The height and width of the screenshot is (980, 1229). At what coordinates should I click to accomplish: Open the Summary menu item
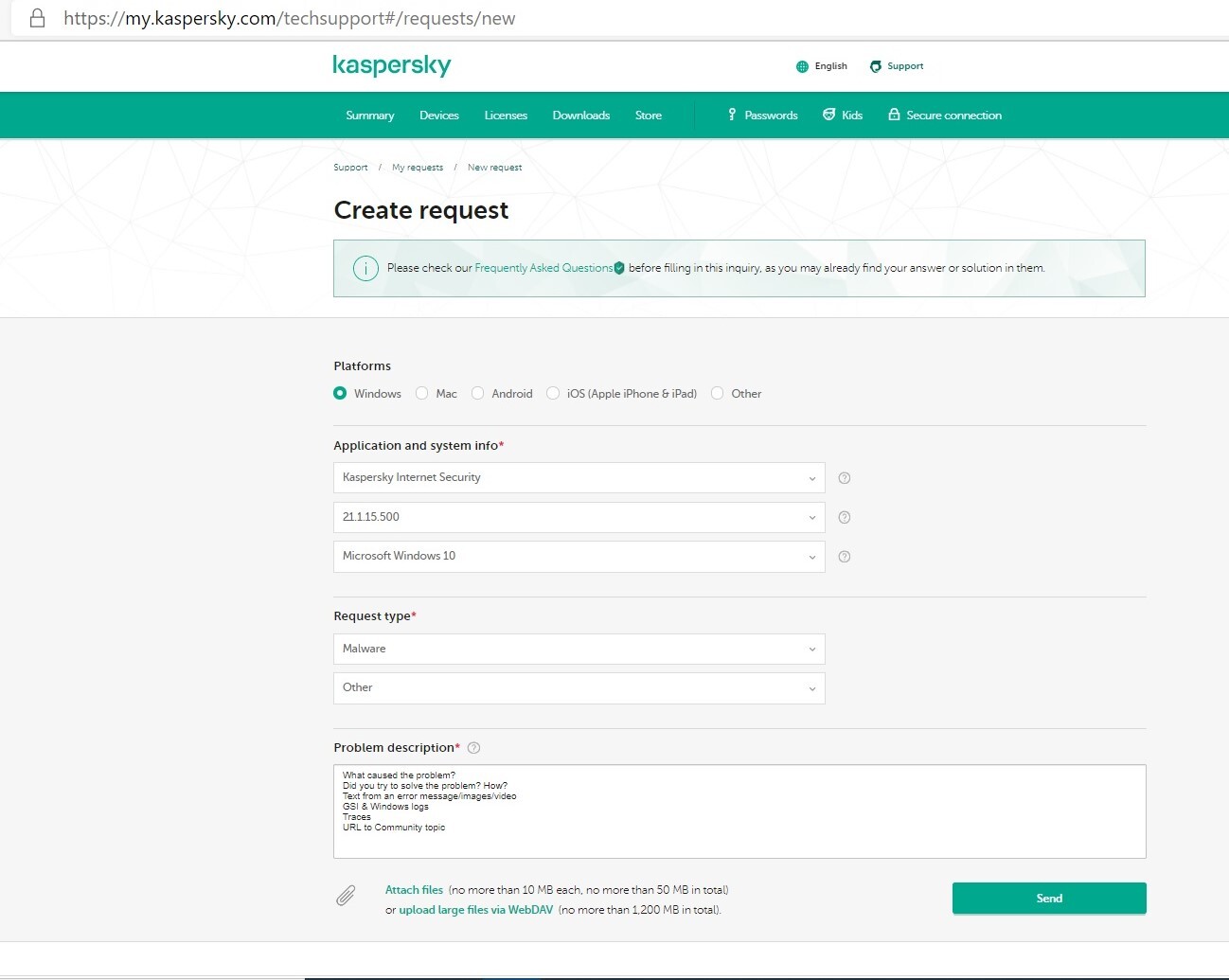[370, 116]
